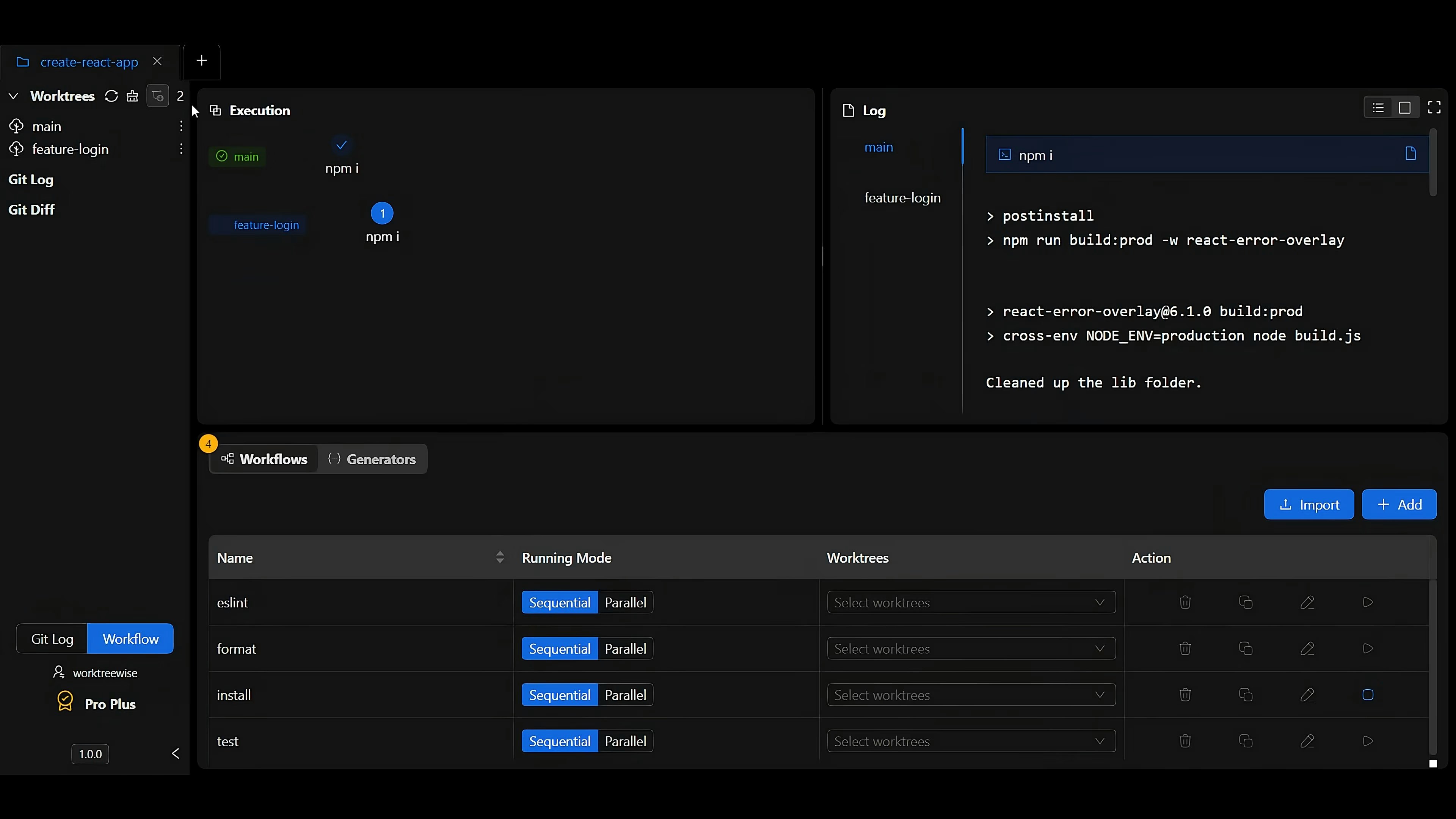Set eslint running mode to Parallel
Image resolution: width=1456 pixels, height=819 pixels.
[x=625, y=602]
